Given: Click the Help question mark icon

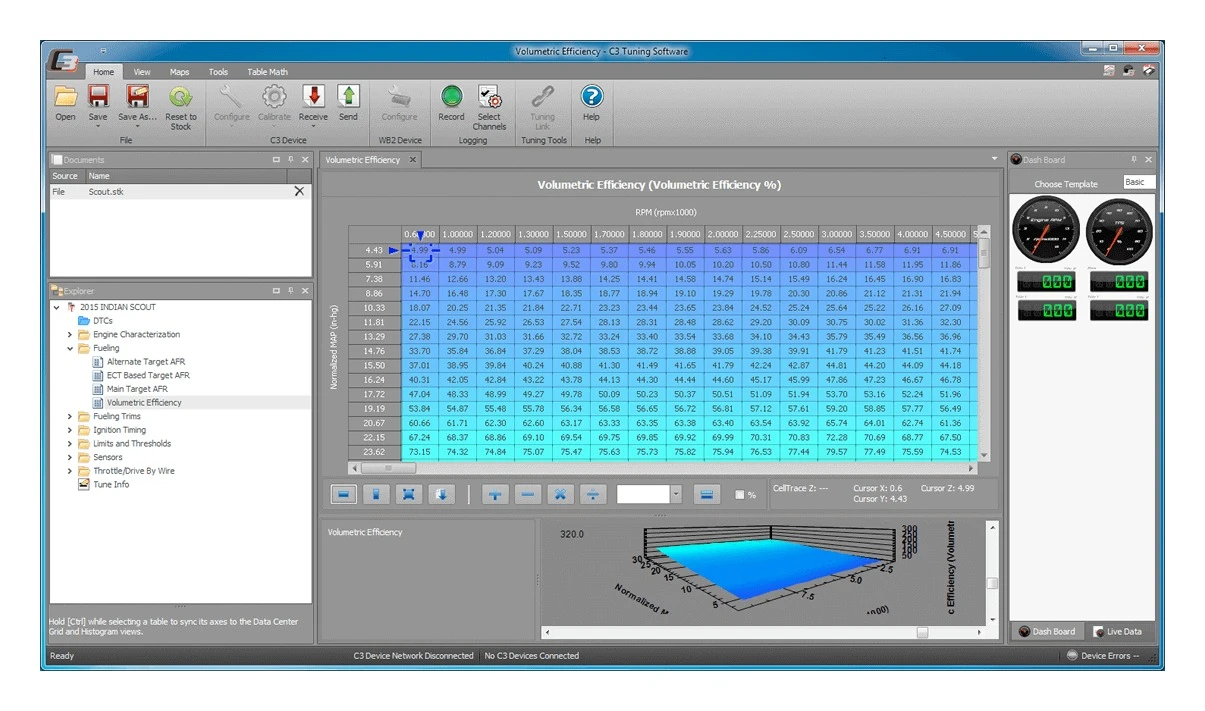Looking at the screenshot, I should click(591, 97).
